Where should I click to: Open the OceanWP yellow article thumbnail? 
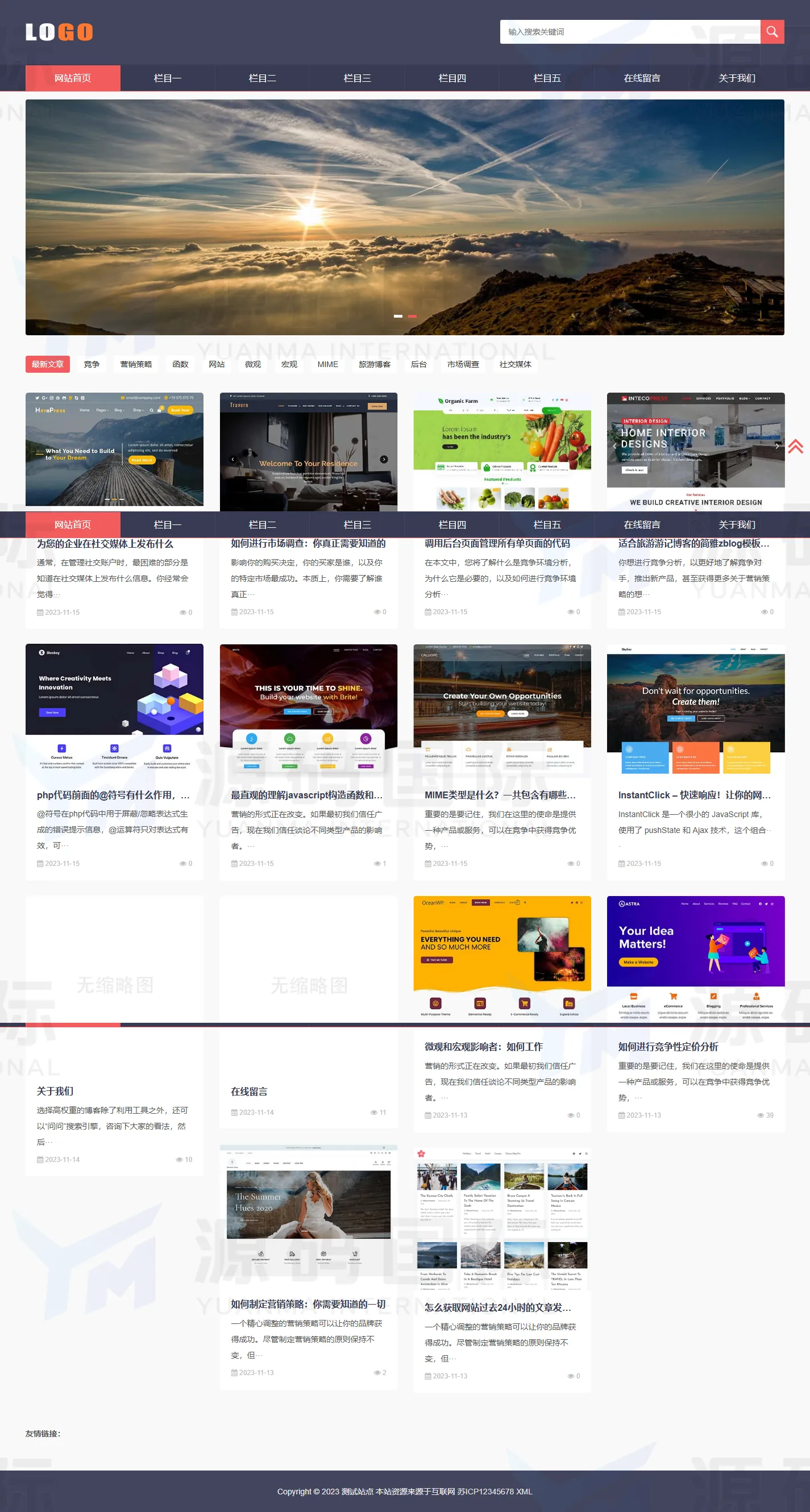click(x=502, y=959)
